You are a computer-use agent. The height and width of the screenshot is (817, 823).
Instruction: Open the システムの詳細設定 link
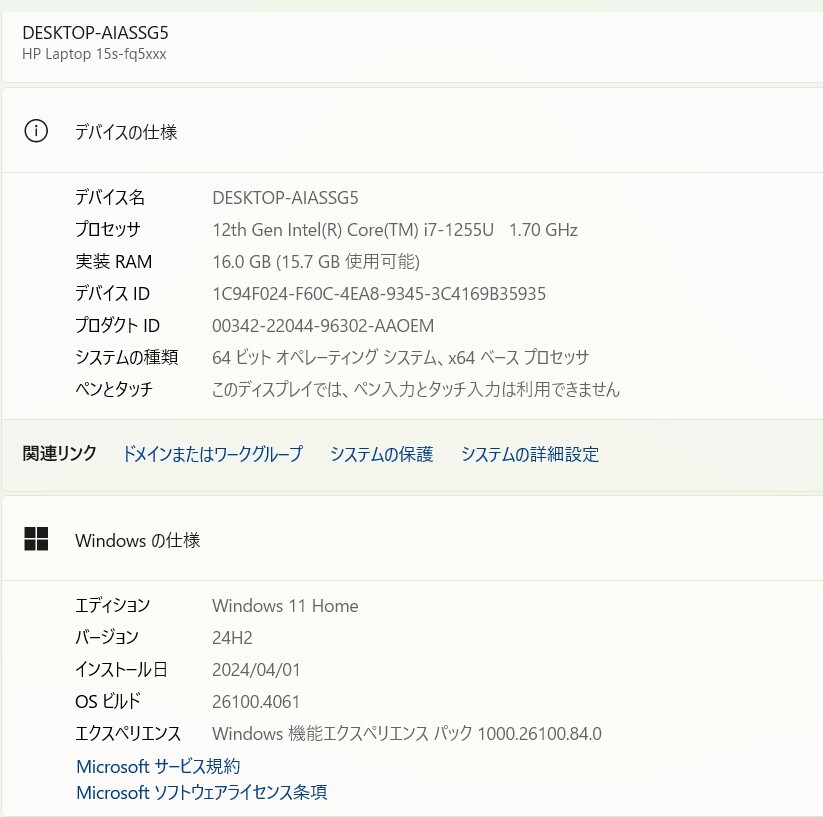tap(530, 454)
